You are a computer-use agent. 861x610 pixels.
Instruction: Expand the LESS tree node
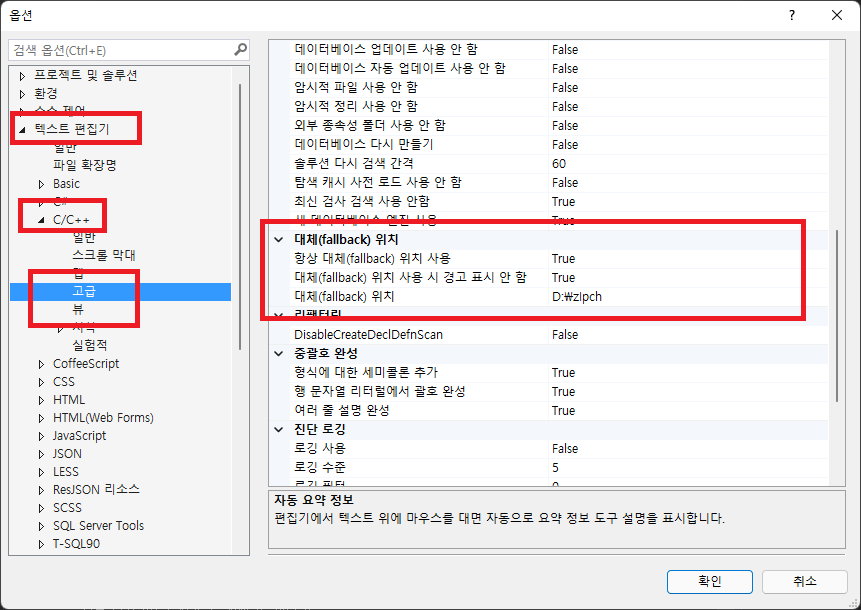(41, 472)
